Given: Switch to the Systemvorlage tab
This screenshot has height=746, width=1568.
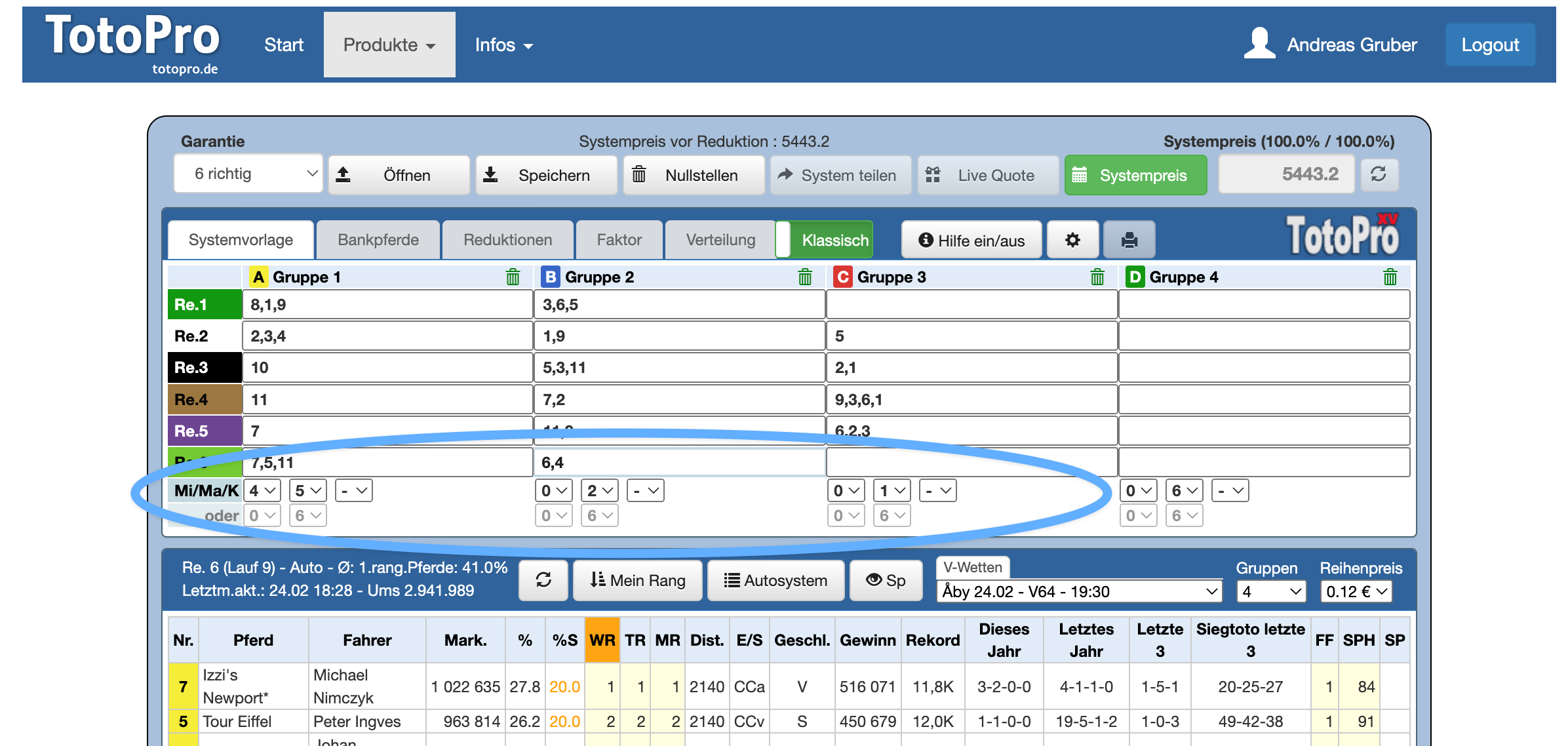Looking at the screenshot, I should [x=241, y=240].
